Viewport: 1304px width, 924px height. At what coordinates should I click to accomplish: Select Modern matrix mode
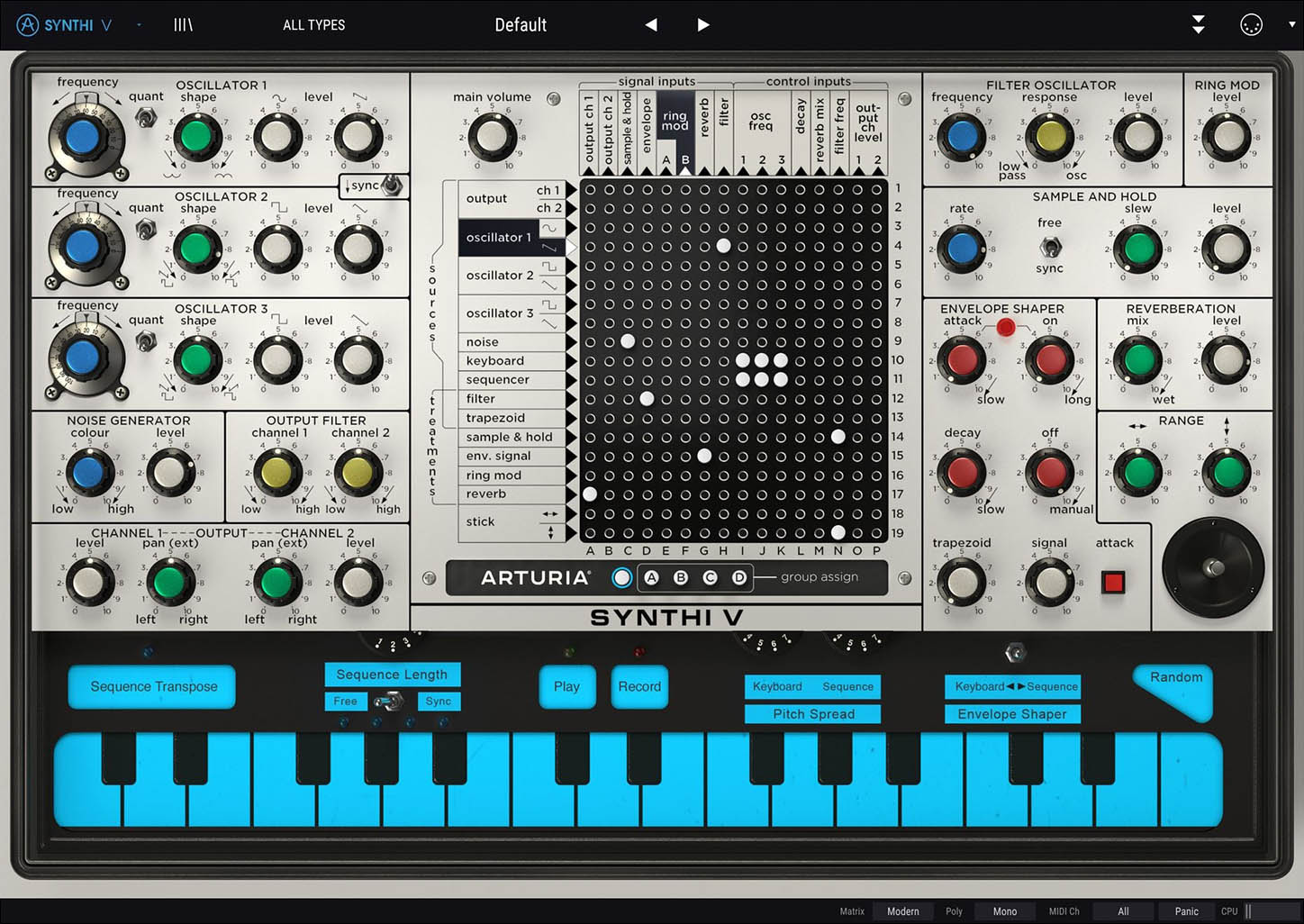tap(902, 911)
